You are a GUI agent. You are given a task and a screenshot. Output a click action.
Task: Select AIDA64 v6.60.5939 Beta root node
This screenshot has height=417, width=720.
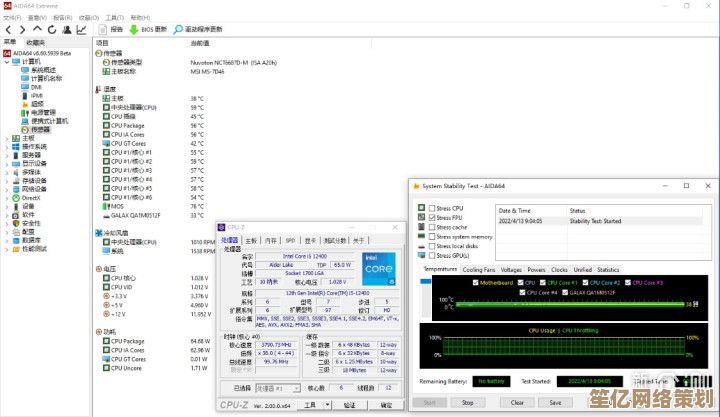coord(42,53)
